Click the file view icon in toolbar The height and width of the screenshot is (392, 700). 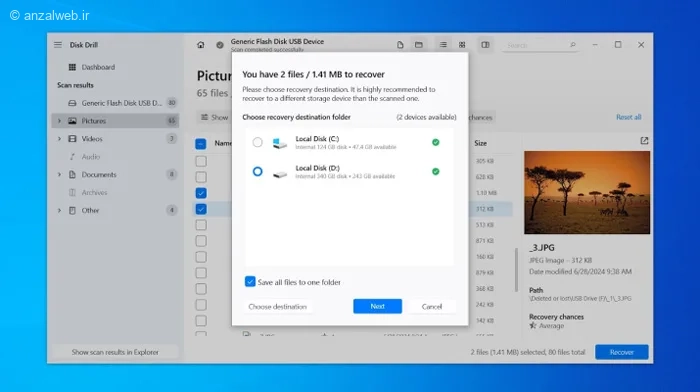(x=400, y=45)
